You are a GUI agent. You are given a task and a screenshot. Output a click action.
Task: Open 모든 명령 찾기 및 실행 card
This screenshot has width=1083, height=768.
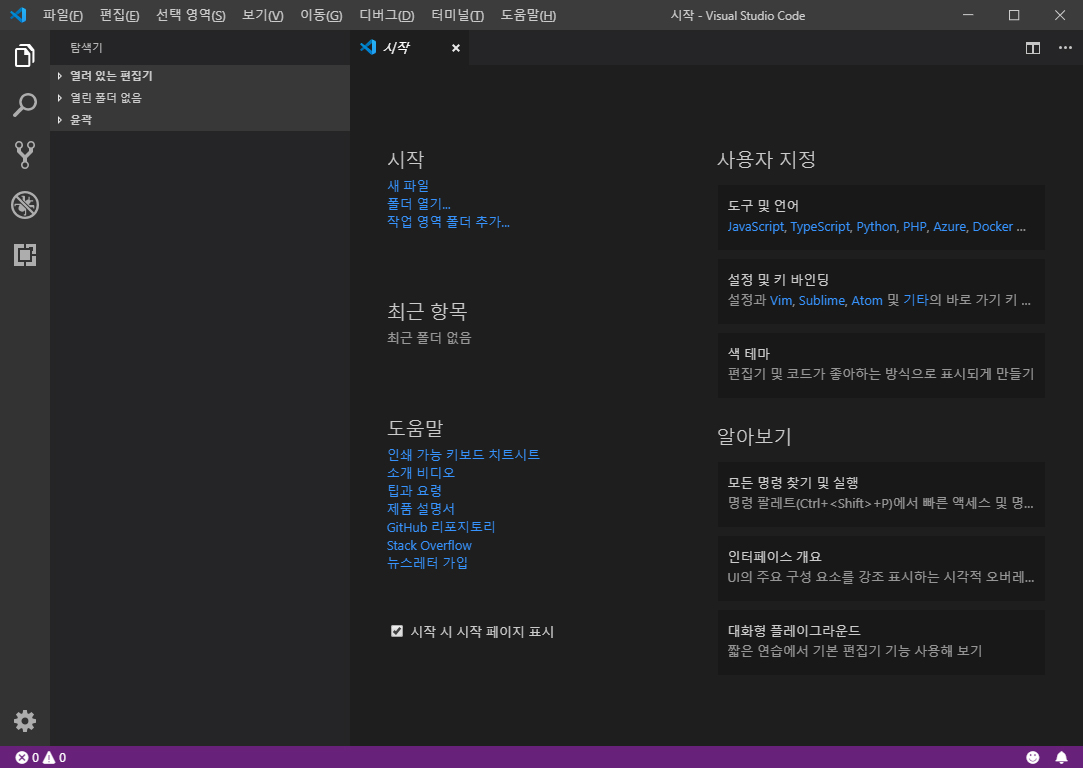point(881,495)
